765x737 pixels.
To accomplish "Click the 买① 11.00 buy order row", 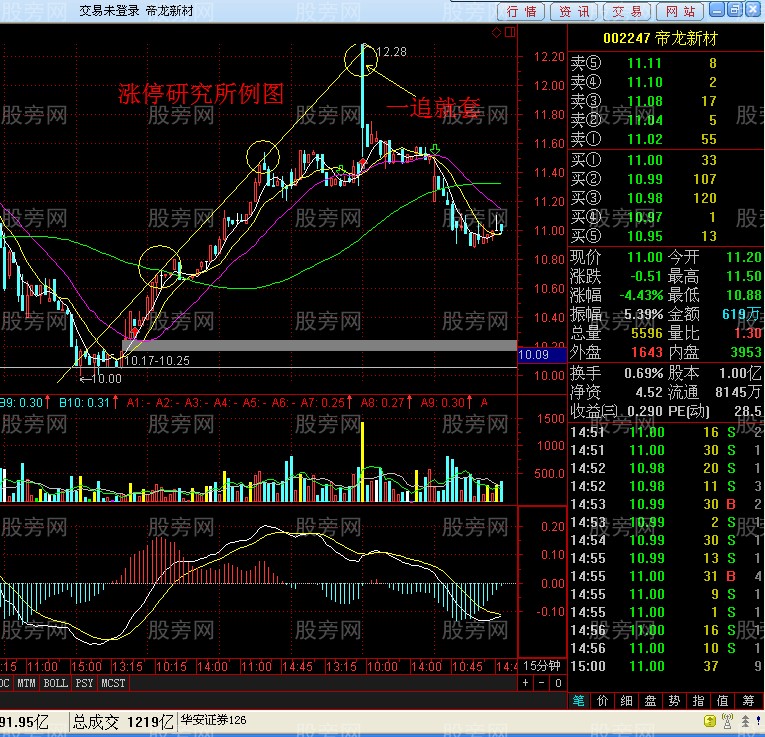I will tap(666, 160).
